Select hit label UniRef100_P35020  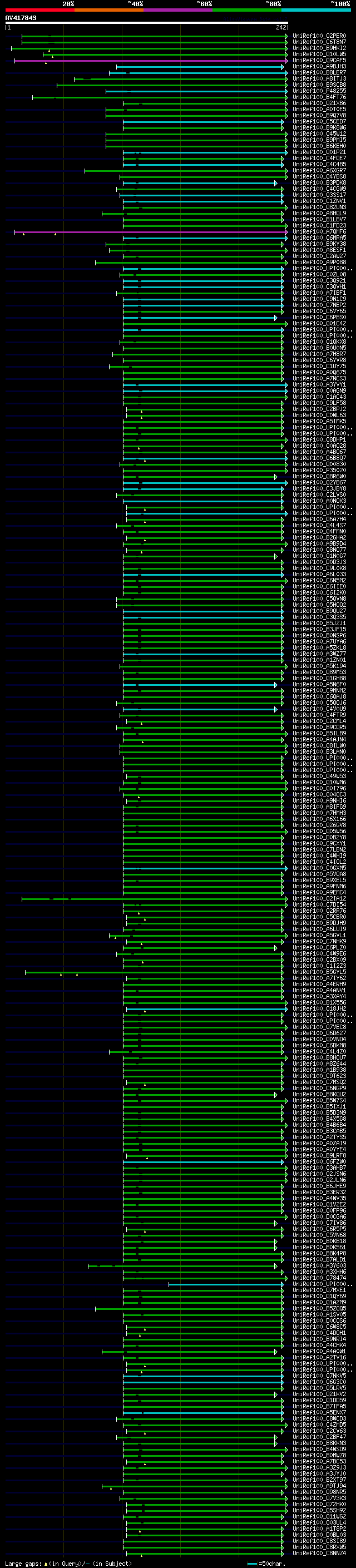(x=319, y=470)
